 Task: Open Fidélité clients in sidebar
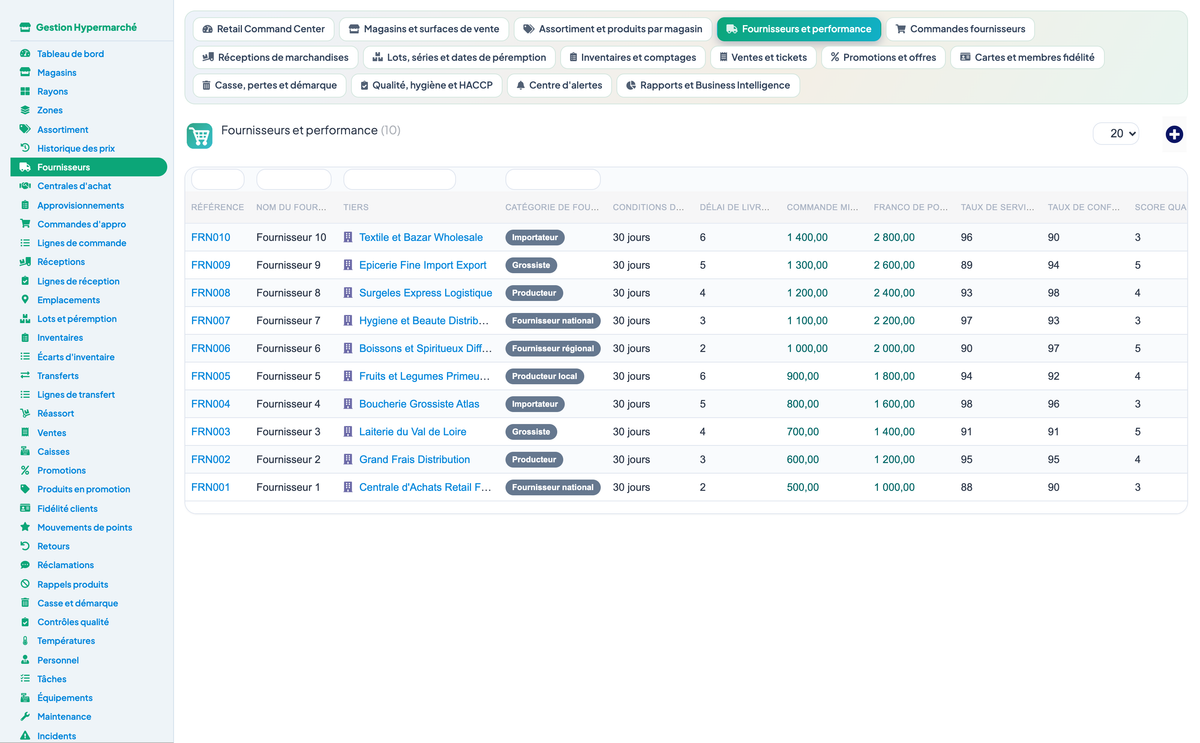(x=68, y=508)
